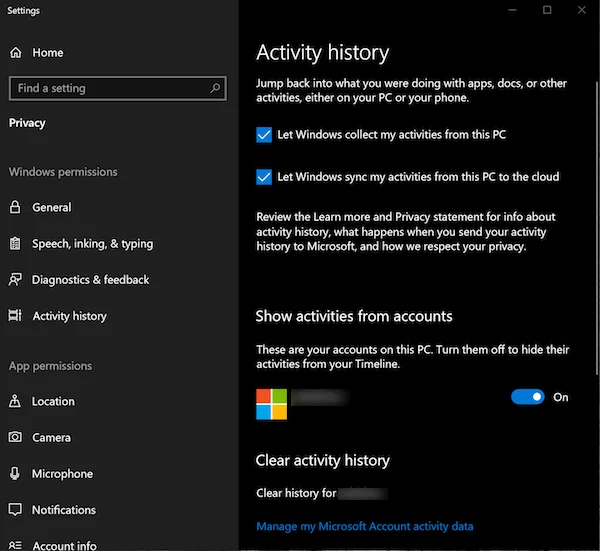Select the General menu label
The image size is (600, 551).
click(51, 207)
